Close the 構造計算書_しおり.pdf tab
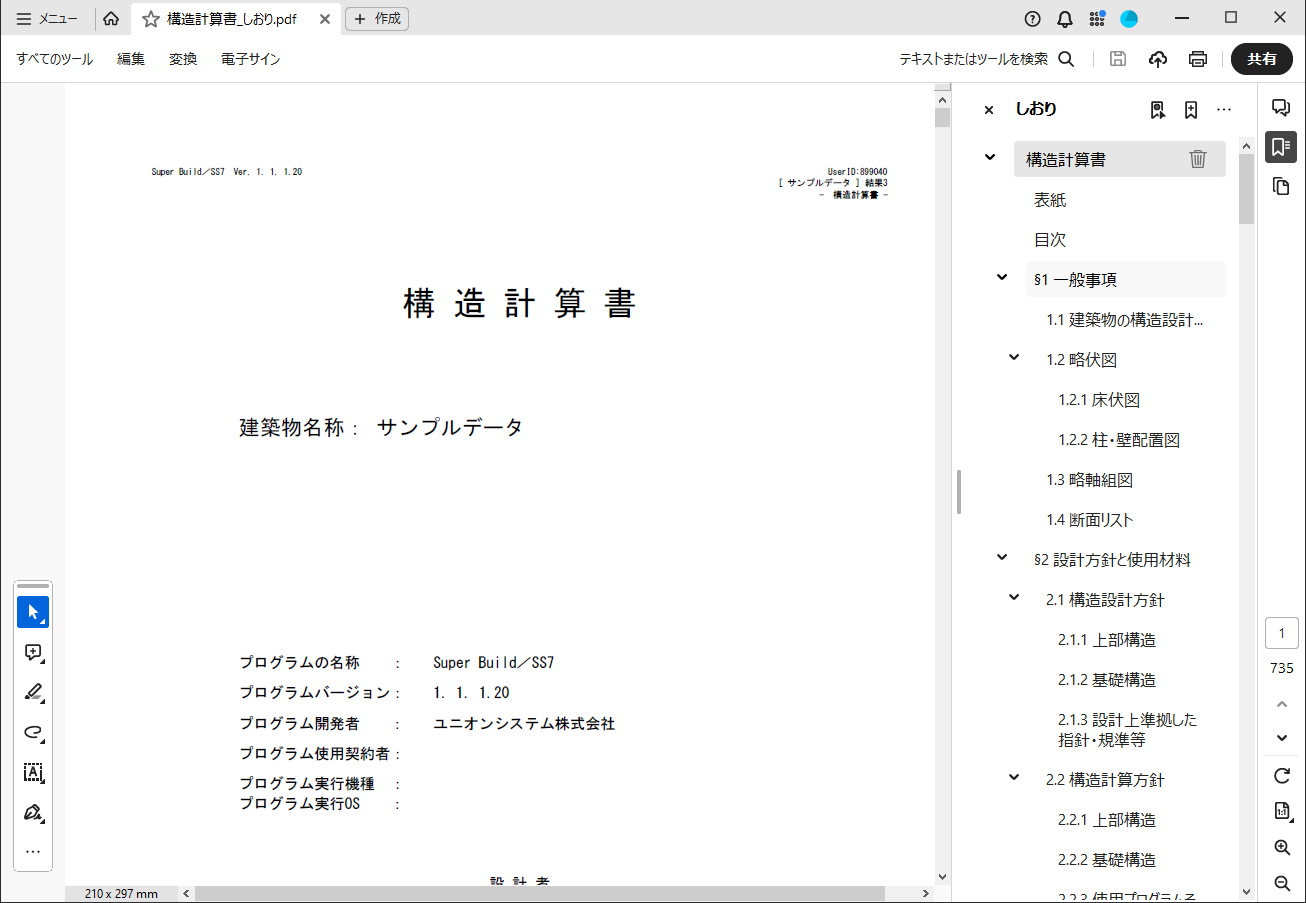1306x903 pixels. click(x=325, y=19)
